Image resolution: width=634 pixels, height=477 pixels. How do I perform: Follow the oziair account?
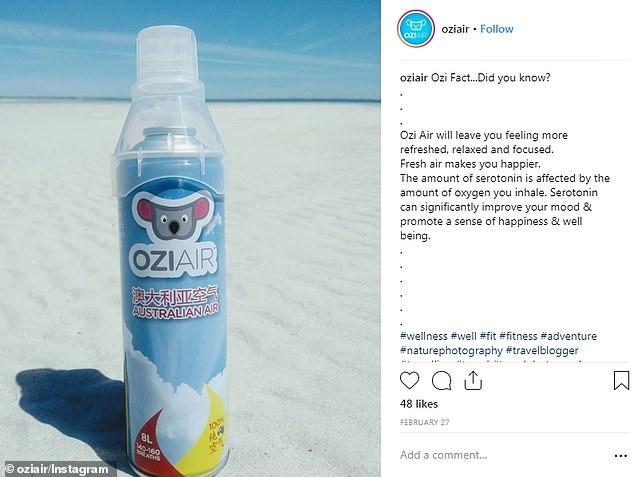tap(497, 29)
